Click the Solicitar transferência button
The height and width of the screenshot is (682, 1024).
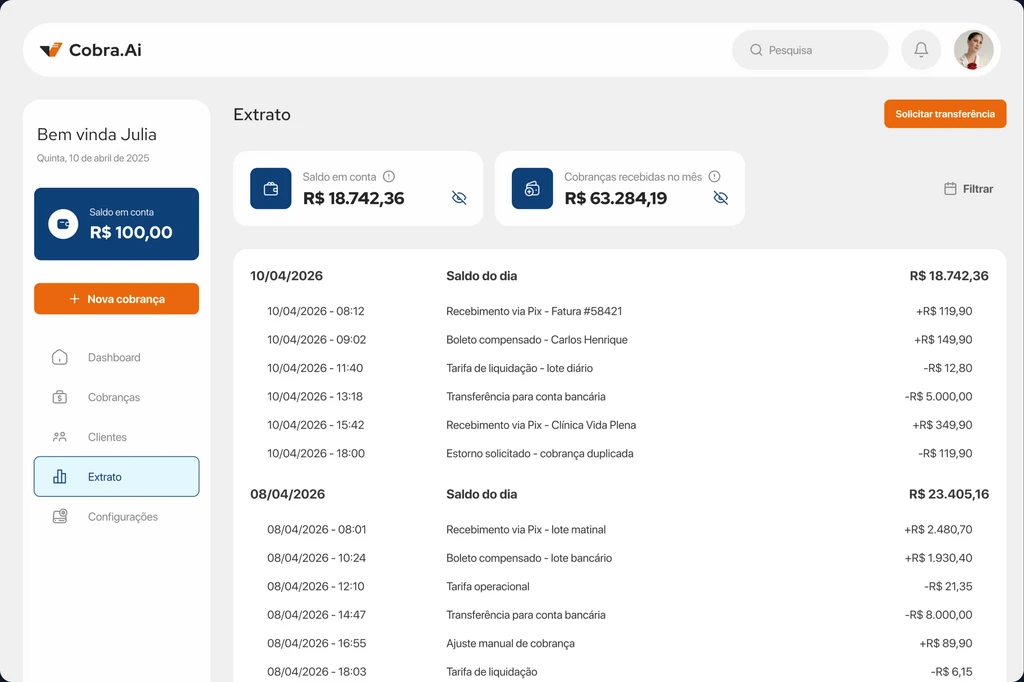coord(945,114)
